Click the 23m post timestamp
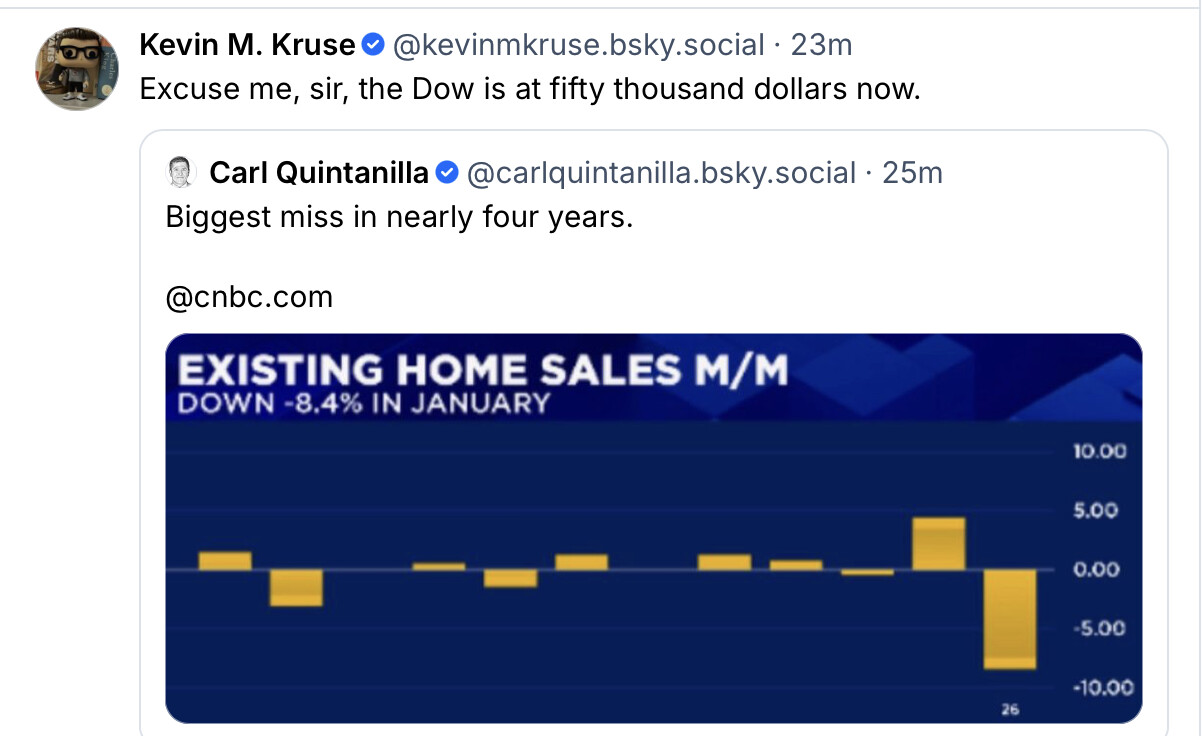This screenshot has height=736, width=1202. coord(821,45)
